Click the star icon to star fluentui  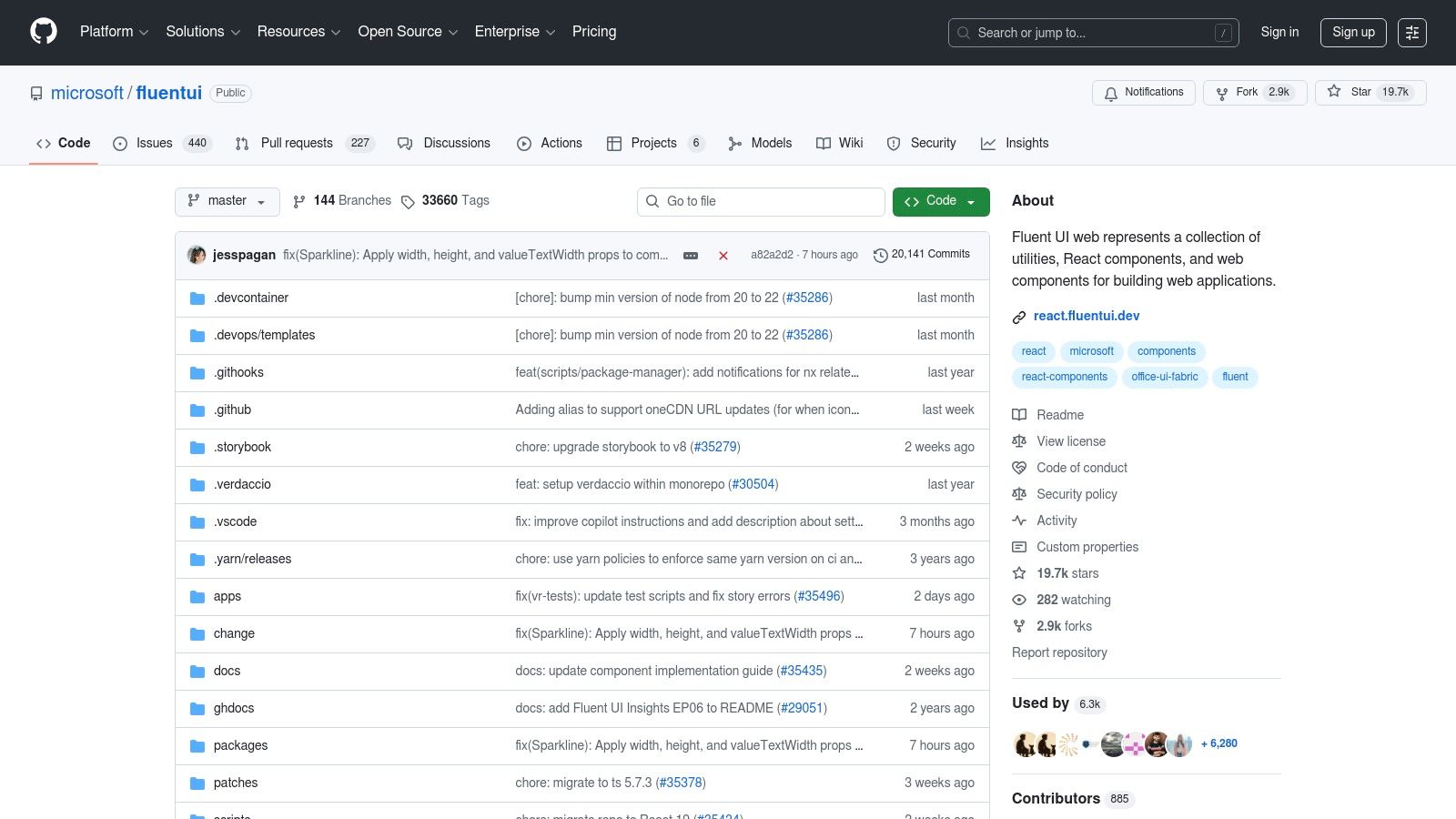click(1334, 92)
